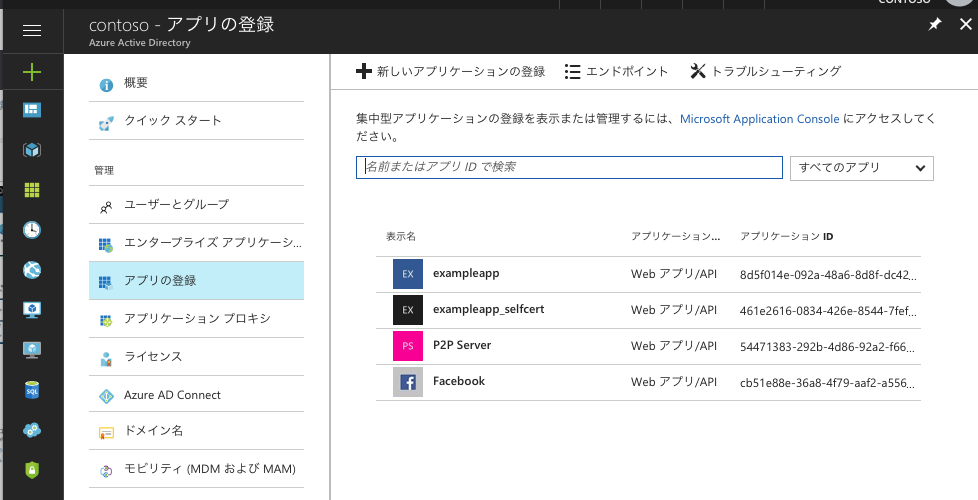Open the globe App Services icon
The height and width of the screenshot is (500, 978).
point(32,270)
